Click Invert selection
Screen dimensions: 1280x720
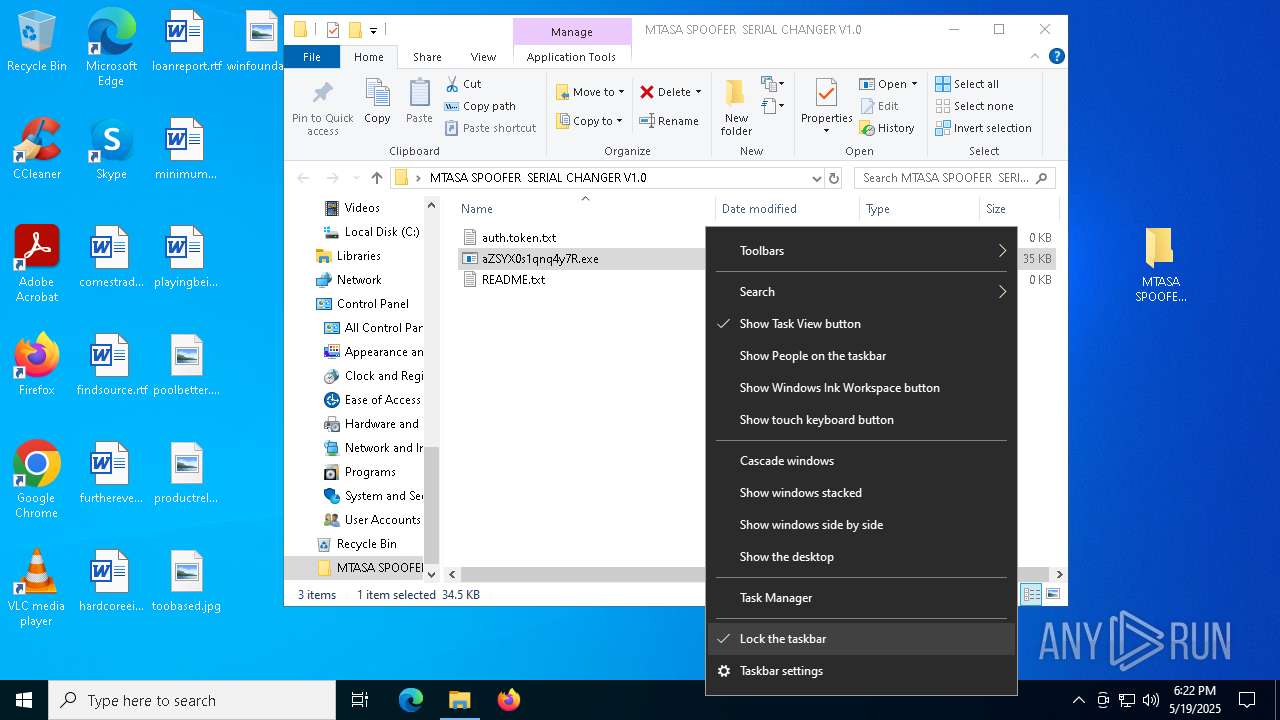(983, 128)
